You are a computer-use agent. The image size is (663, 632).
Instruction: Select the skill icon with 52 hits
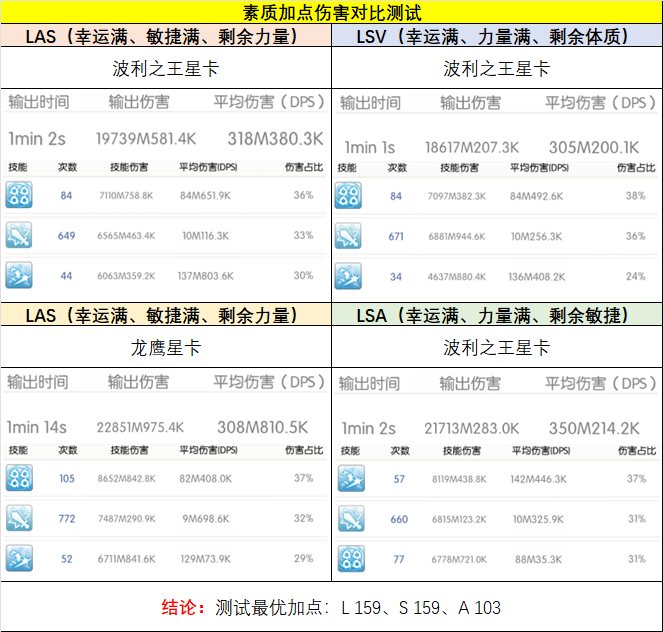point(20,559)
